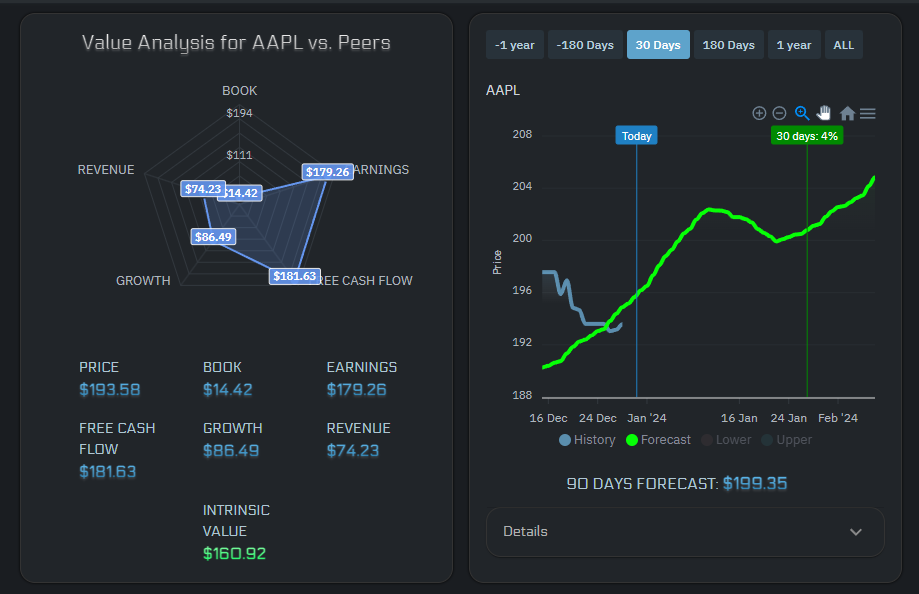The height and width of the screenshot is (594, 919).
Task: Enable the Lower band in the legend
Action: click(x=725, y=440)
